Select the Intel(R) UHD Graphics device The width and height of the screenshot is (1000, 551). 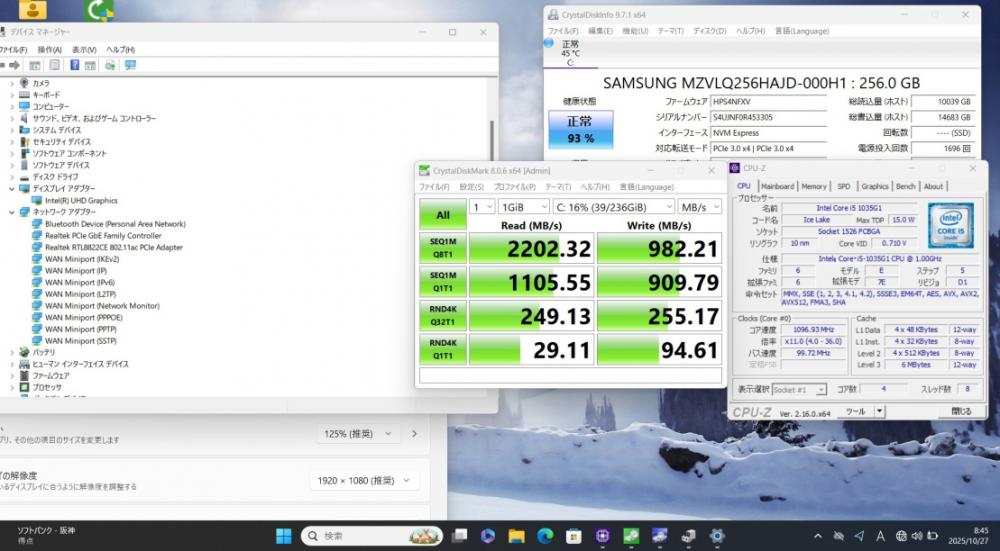click(x=81, y=200)
